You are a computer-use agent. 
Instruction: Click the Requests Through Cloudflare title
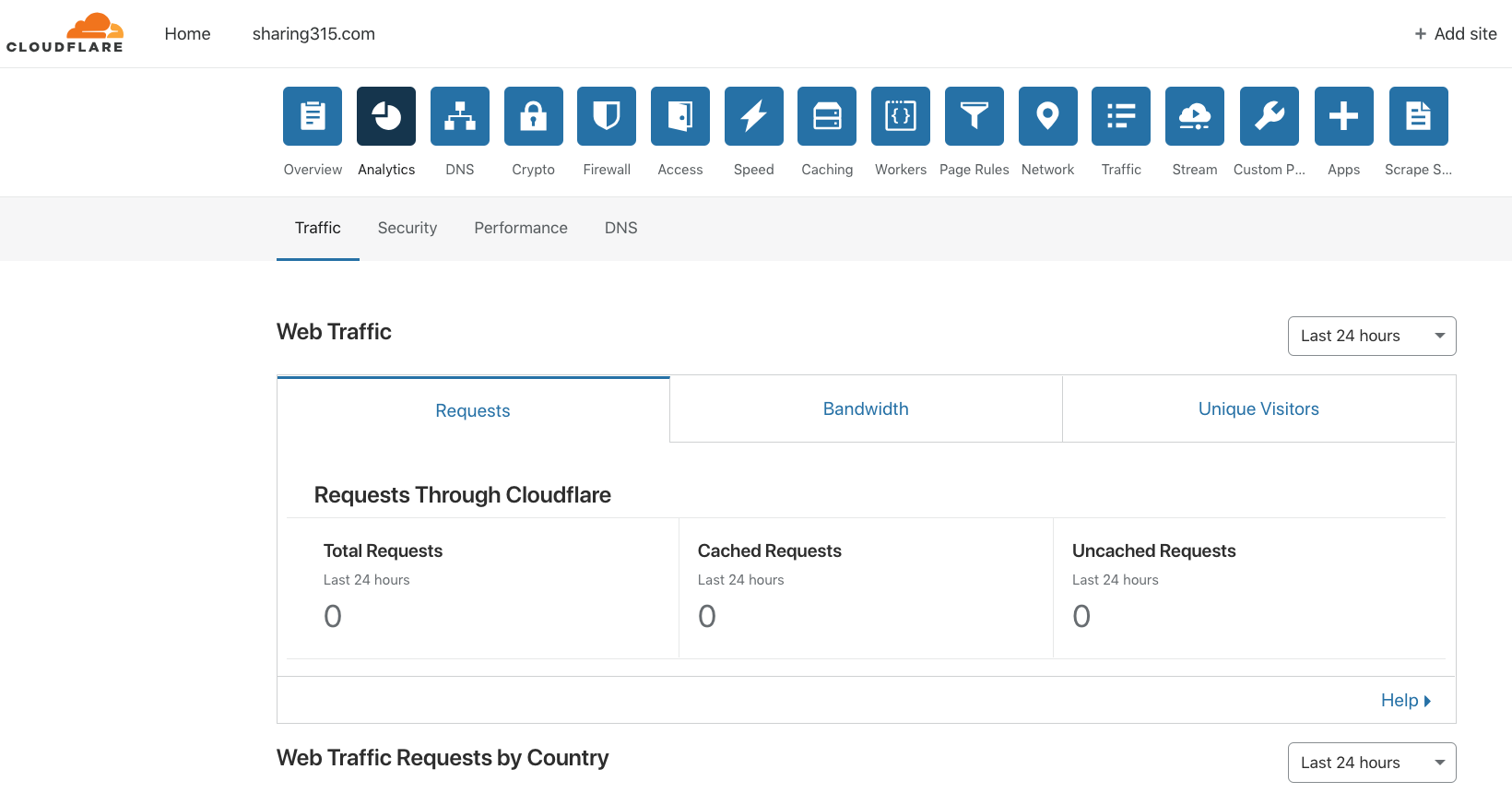coord(463,495)
